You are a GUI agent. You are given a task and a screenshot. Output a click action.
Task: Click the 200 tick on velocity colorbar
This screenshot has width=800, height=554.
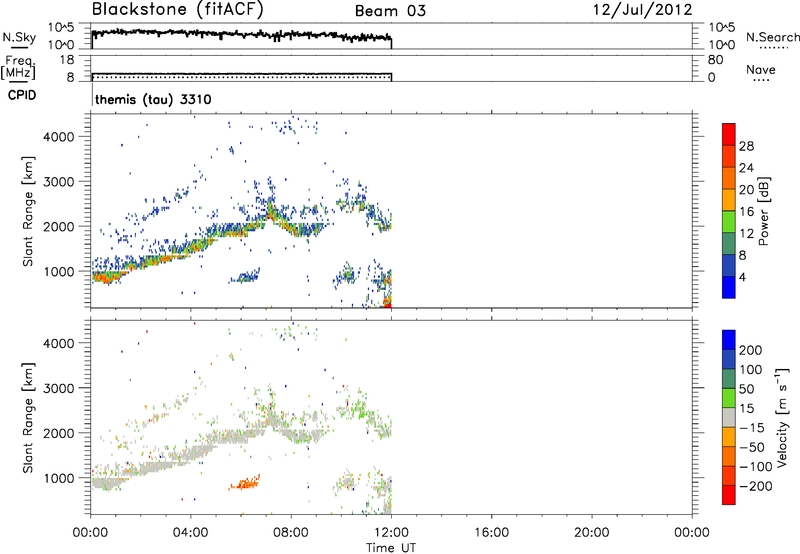click(751, 350)
